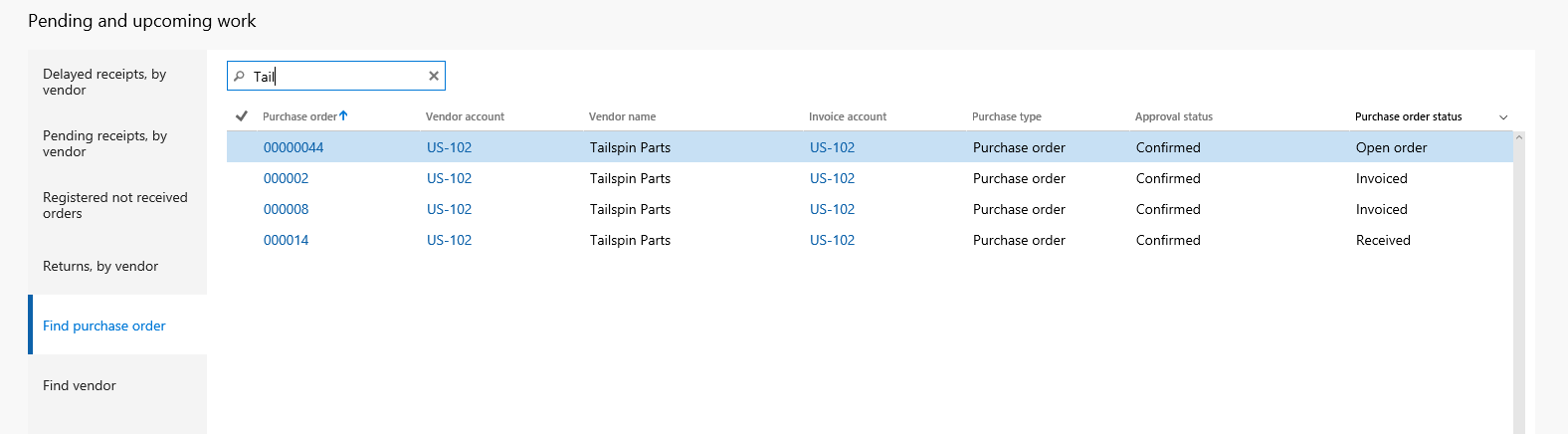Viewport: 1568px width, 434px height.
Task: Open purchase order 000014 link
Action: (x=286, y=240)
